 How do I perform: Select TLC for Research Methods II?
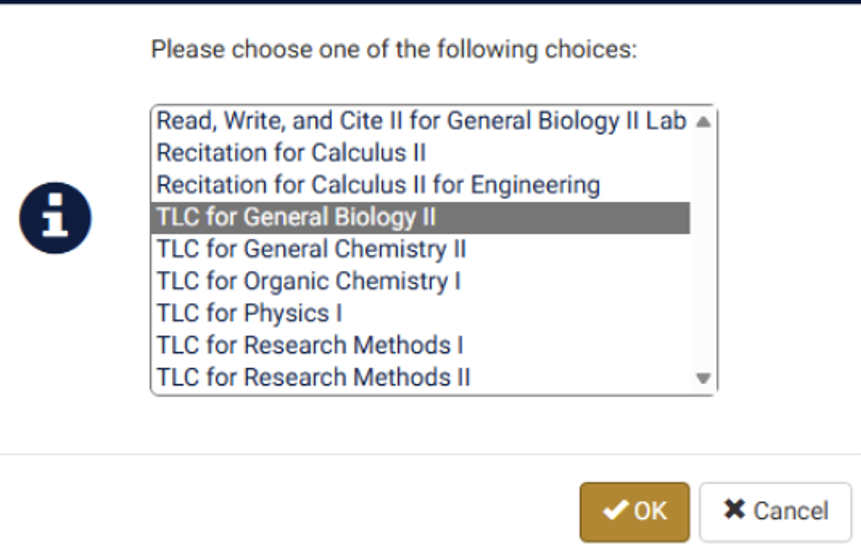coord(313,377)
